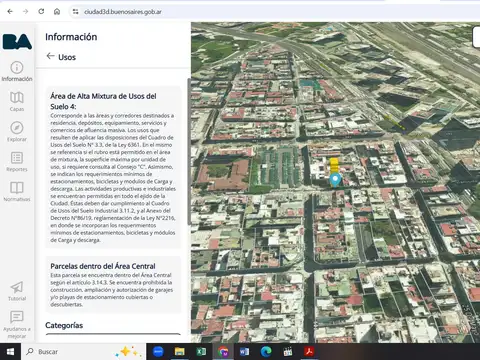Click the Área de Alta Mixtura heading
The height and width of the screenshot is (360, 480).
pyautogui.click(x=103, y=101)
